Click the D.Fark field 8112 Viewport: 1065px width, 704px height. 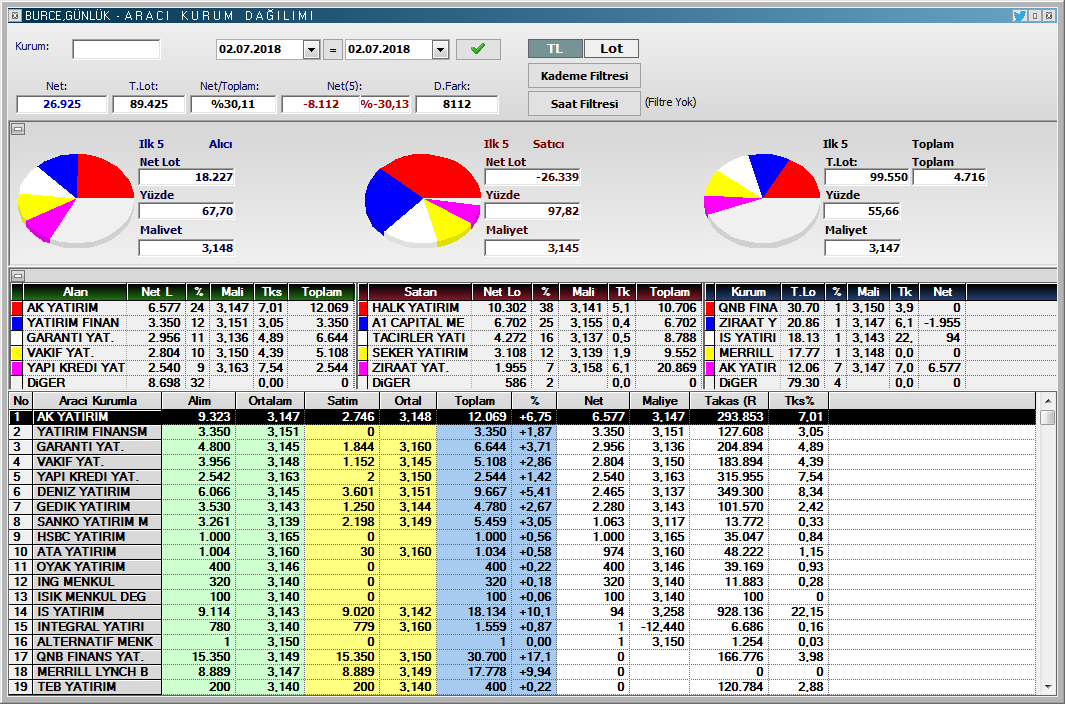point(456,104)
